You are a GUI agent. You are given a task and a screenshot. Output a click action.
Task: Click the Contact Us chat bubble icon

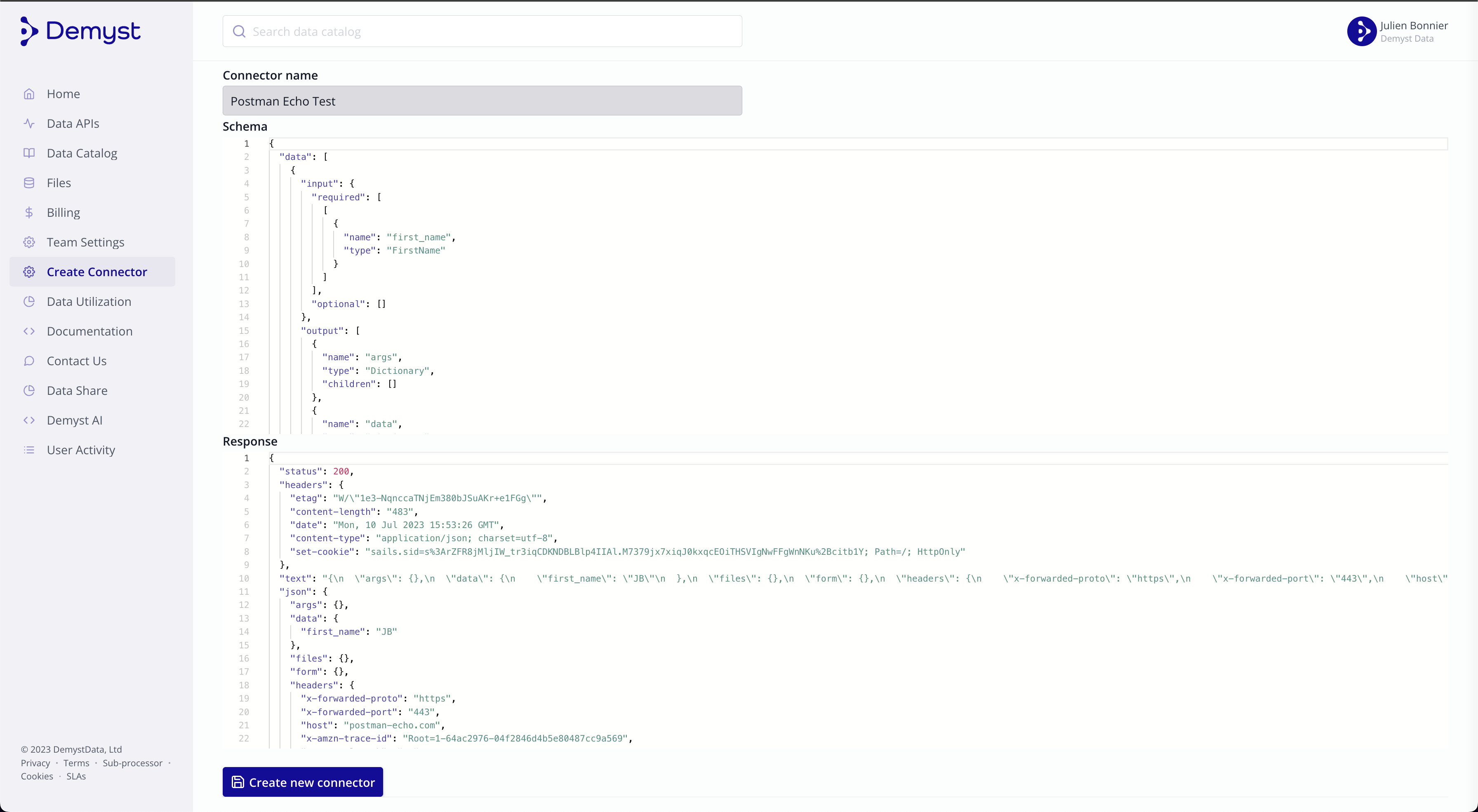pyautogui.click(x=29, y=361)
